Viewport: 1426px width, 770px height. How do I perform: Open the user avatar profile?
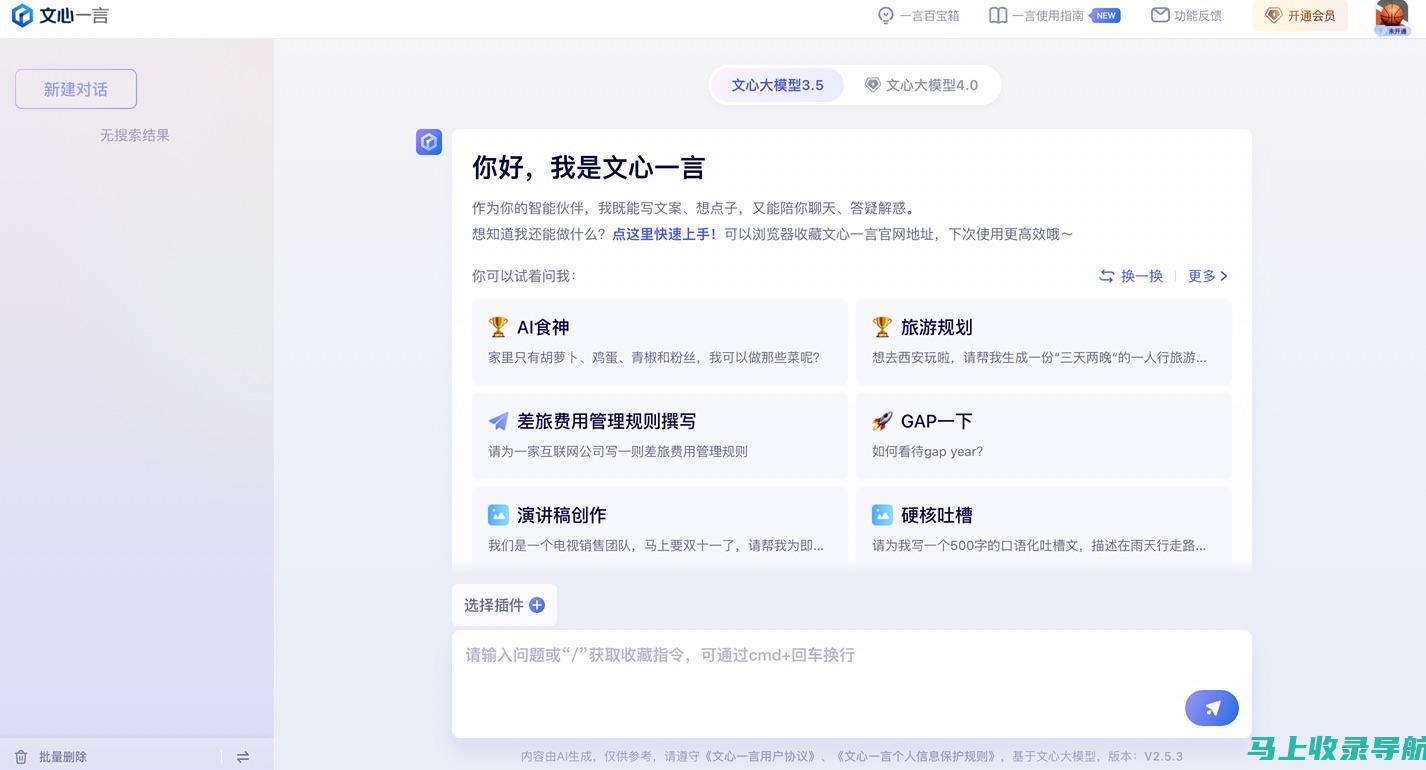click(1391, 17)
